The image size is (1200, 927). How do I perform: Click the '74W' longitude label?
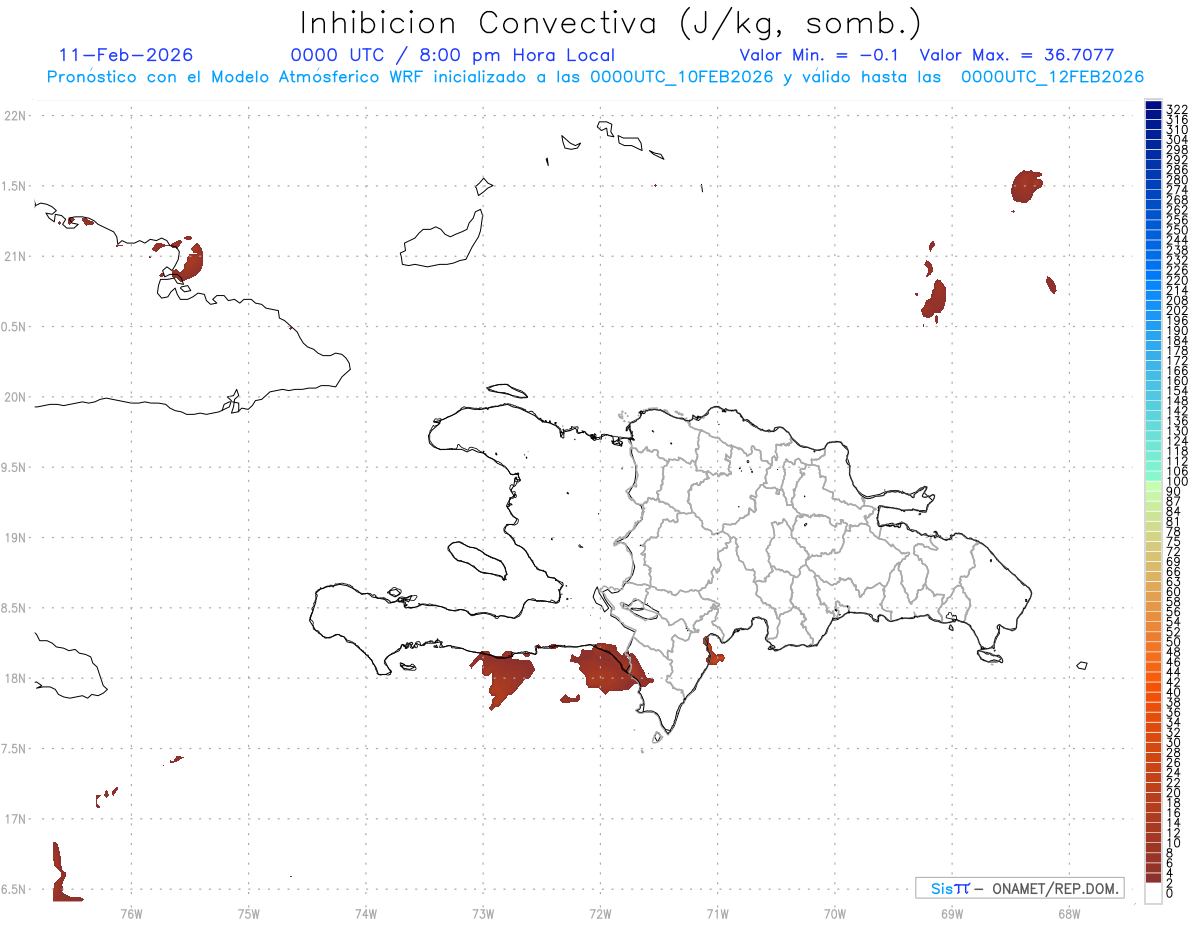[366, 913]
